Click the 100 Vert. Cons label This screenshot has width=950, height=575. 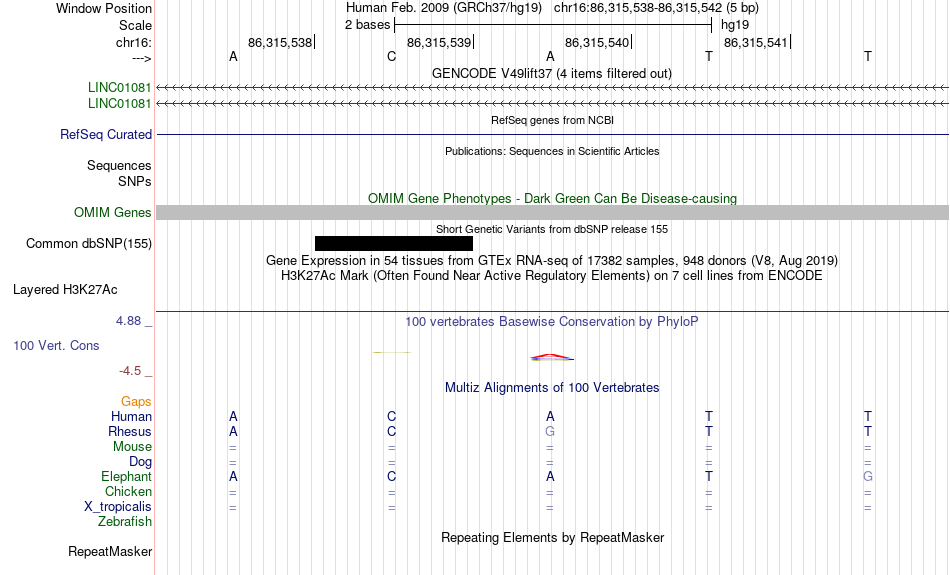56,345
